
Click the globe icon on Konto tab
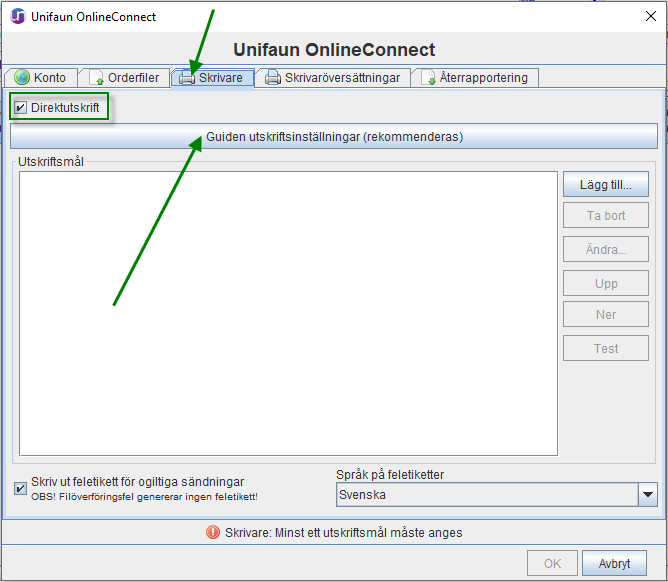tap(22, 78)
